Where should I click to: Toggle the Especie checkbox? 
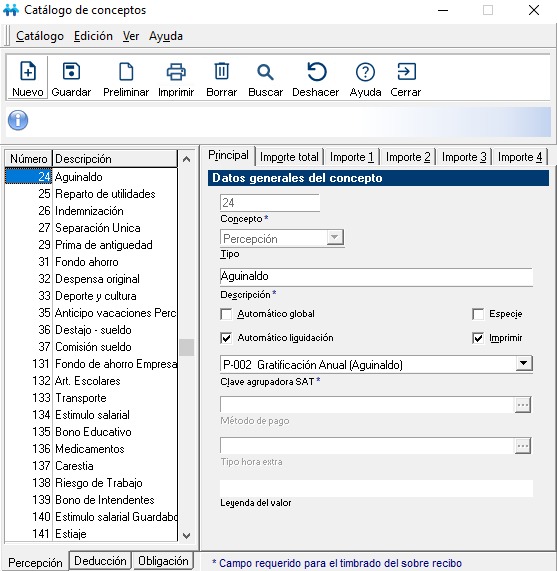[478, 314]
